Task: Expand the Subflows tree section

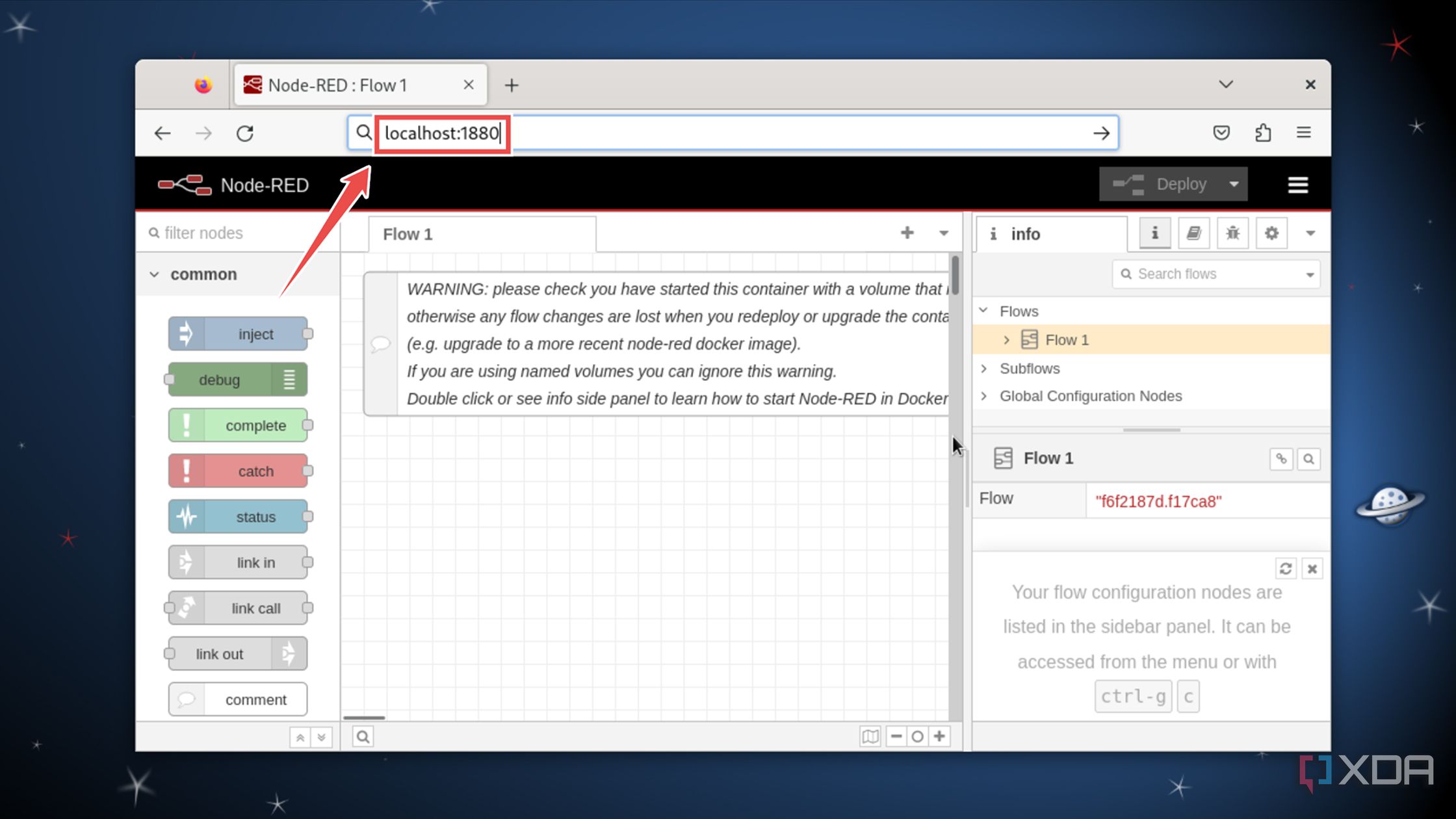Action: pos(984,369)
